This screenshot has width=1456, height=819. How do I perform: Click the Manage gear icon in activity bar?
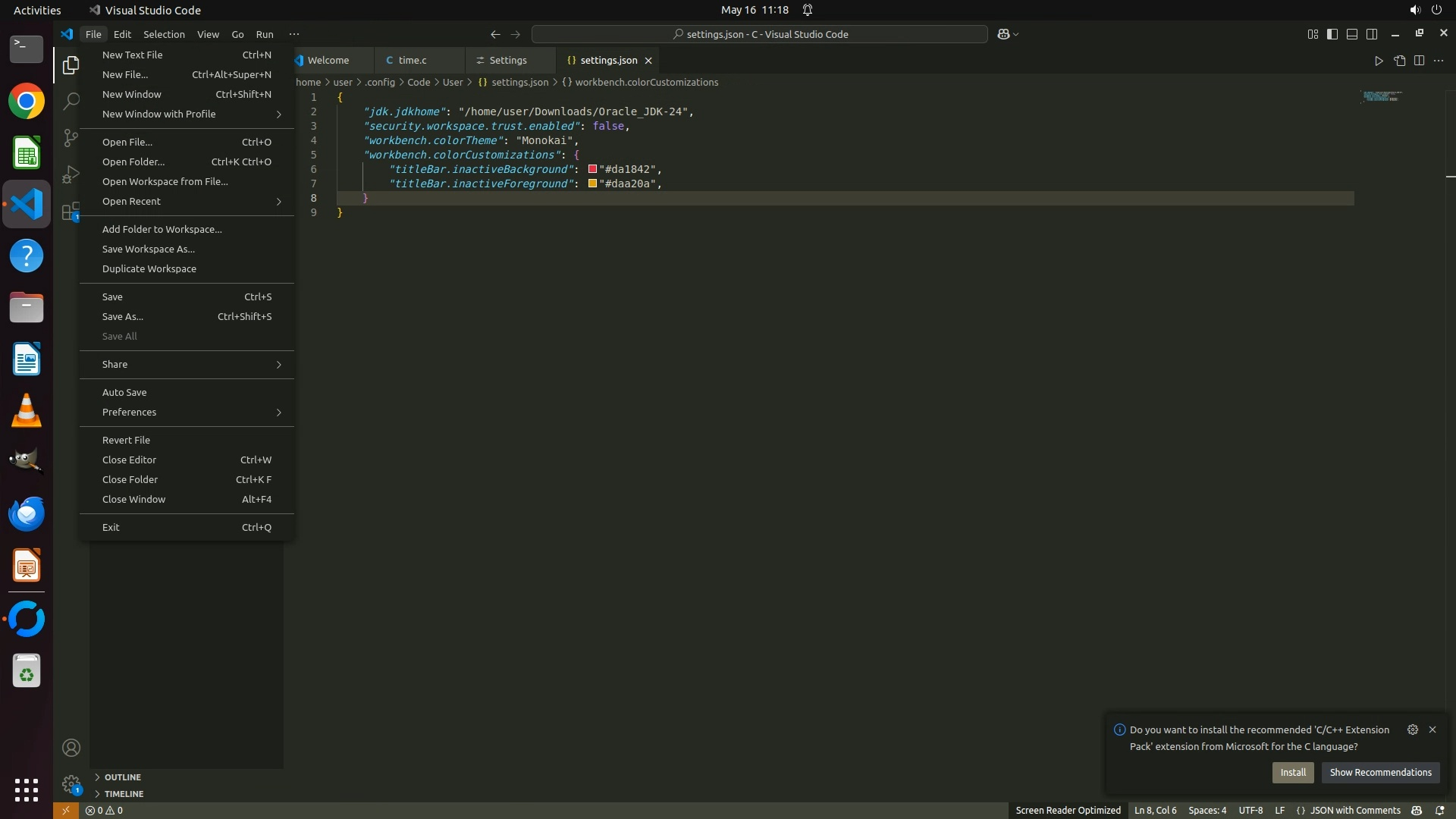pos(71,783)
